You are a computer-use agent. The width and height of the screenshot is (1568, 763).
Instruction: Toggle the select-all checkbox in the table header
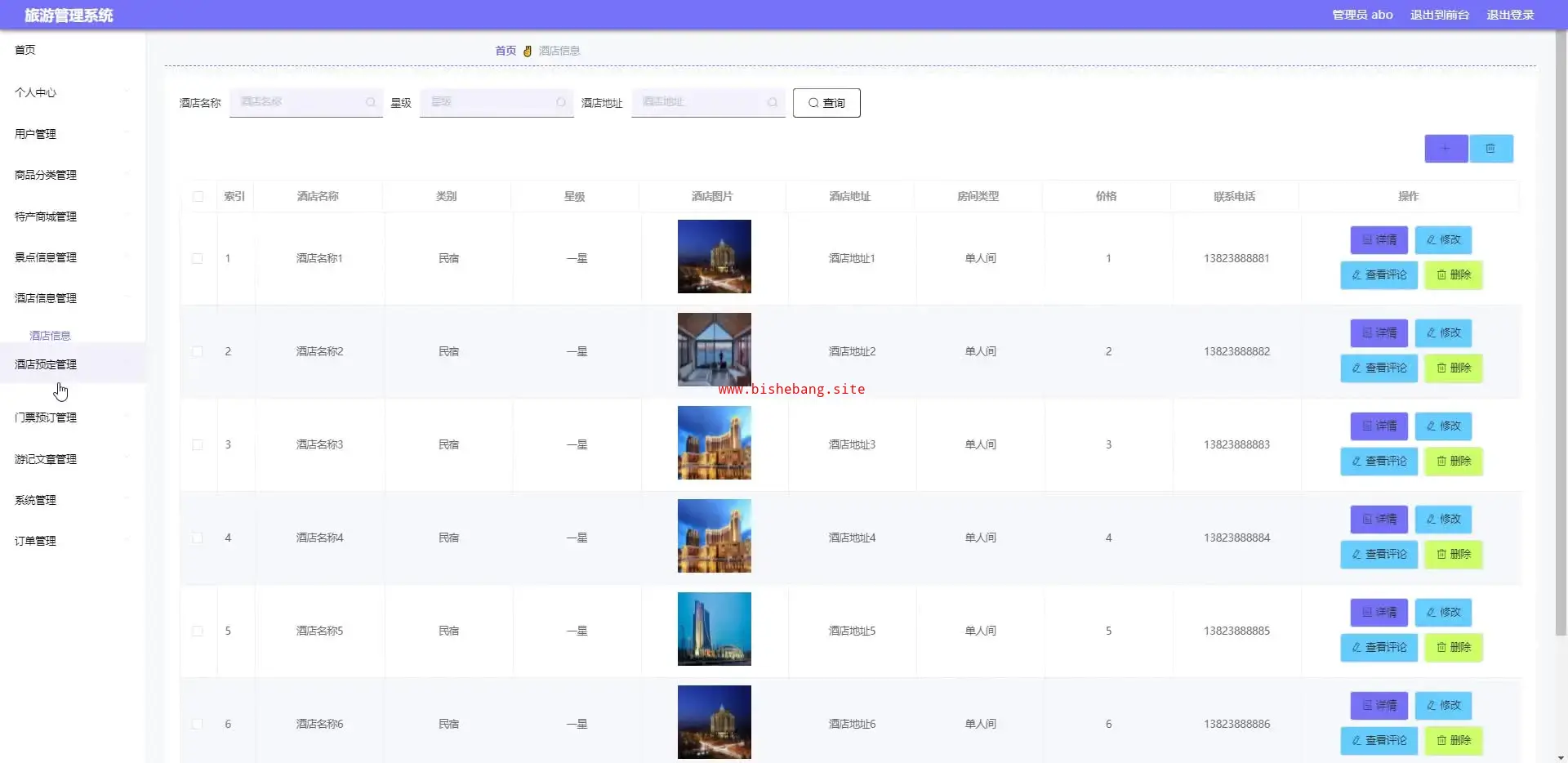point(198,196)
